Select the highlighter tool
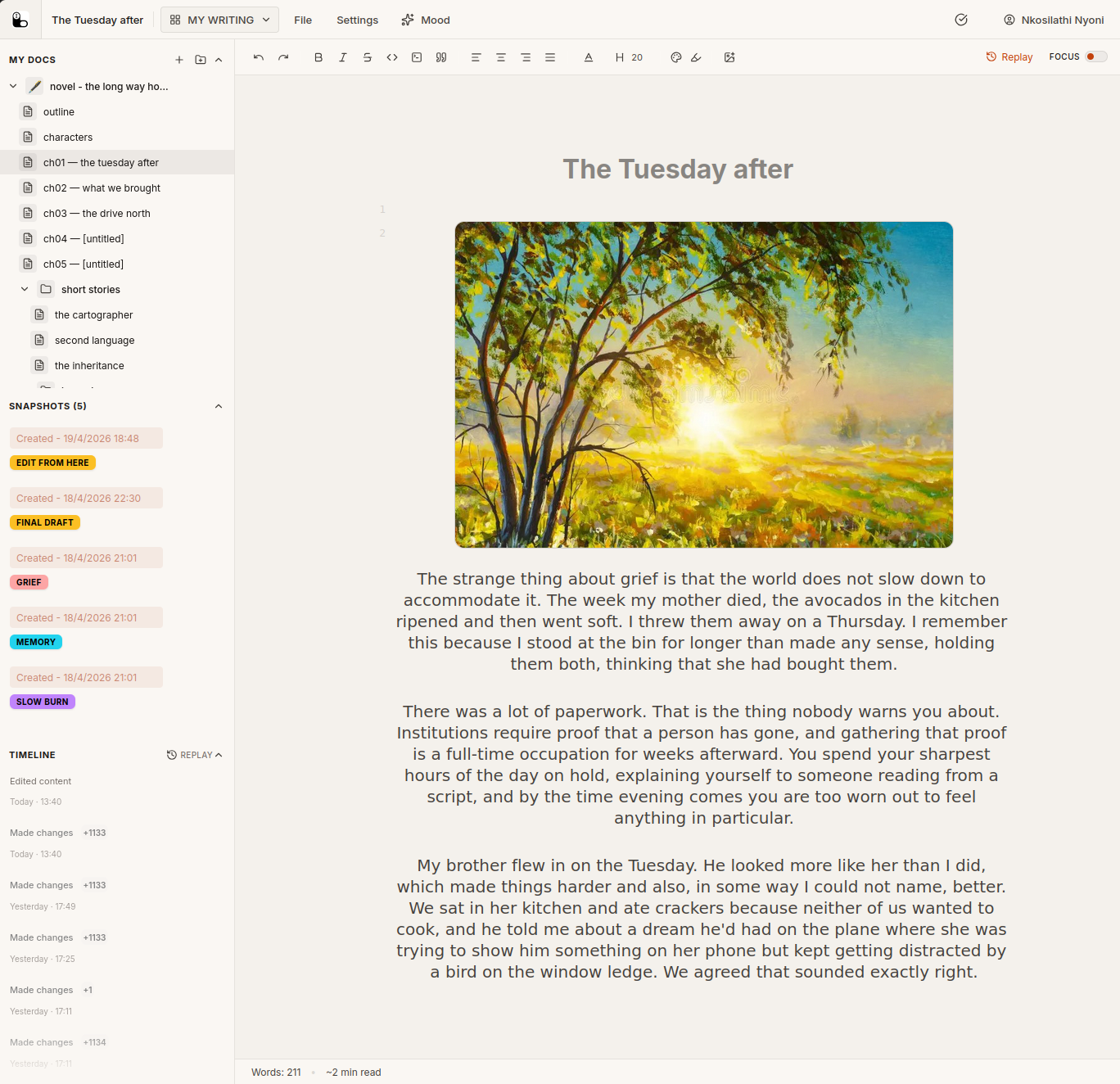 pos(696,57)
